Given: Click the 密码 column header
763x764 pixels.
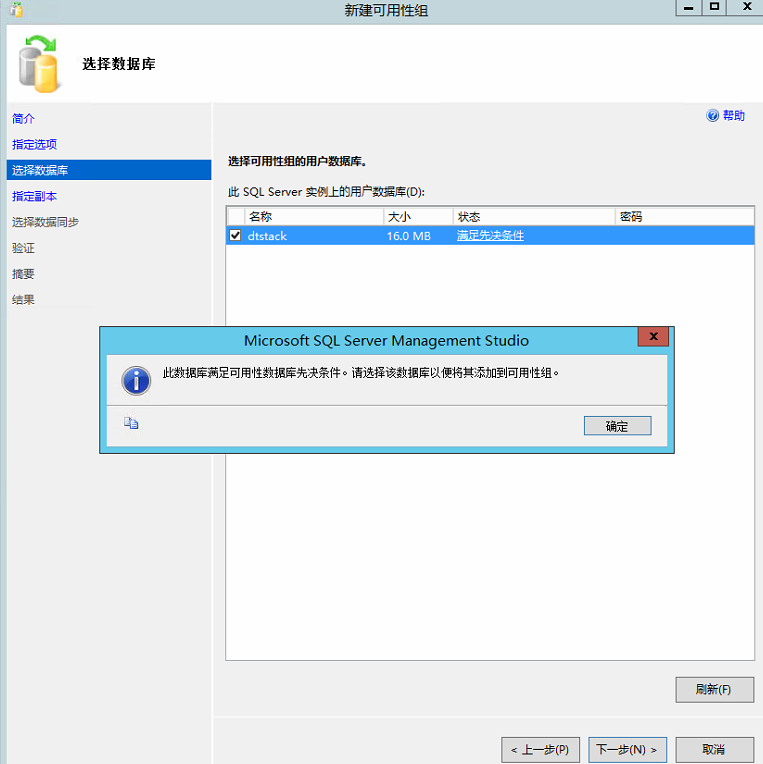Looking at the screenshot, I should click(685, 216).
